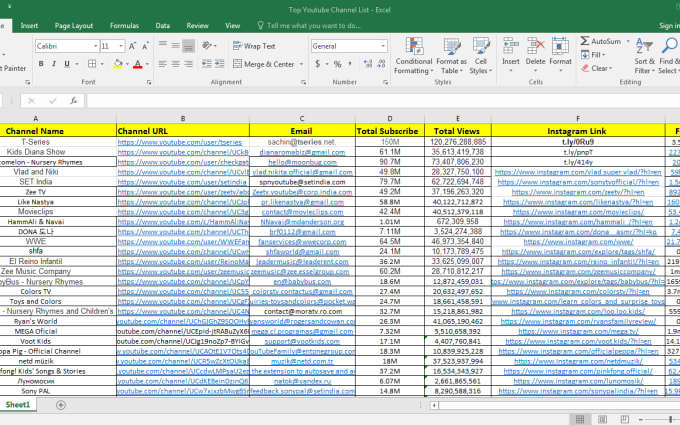
Task: Open font size dropdown
Action: tap(121, 46)
